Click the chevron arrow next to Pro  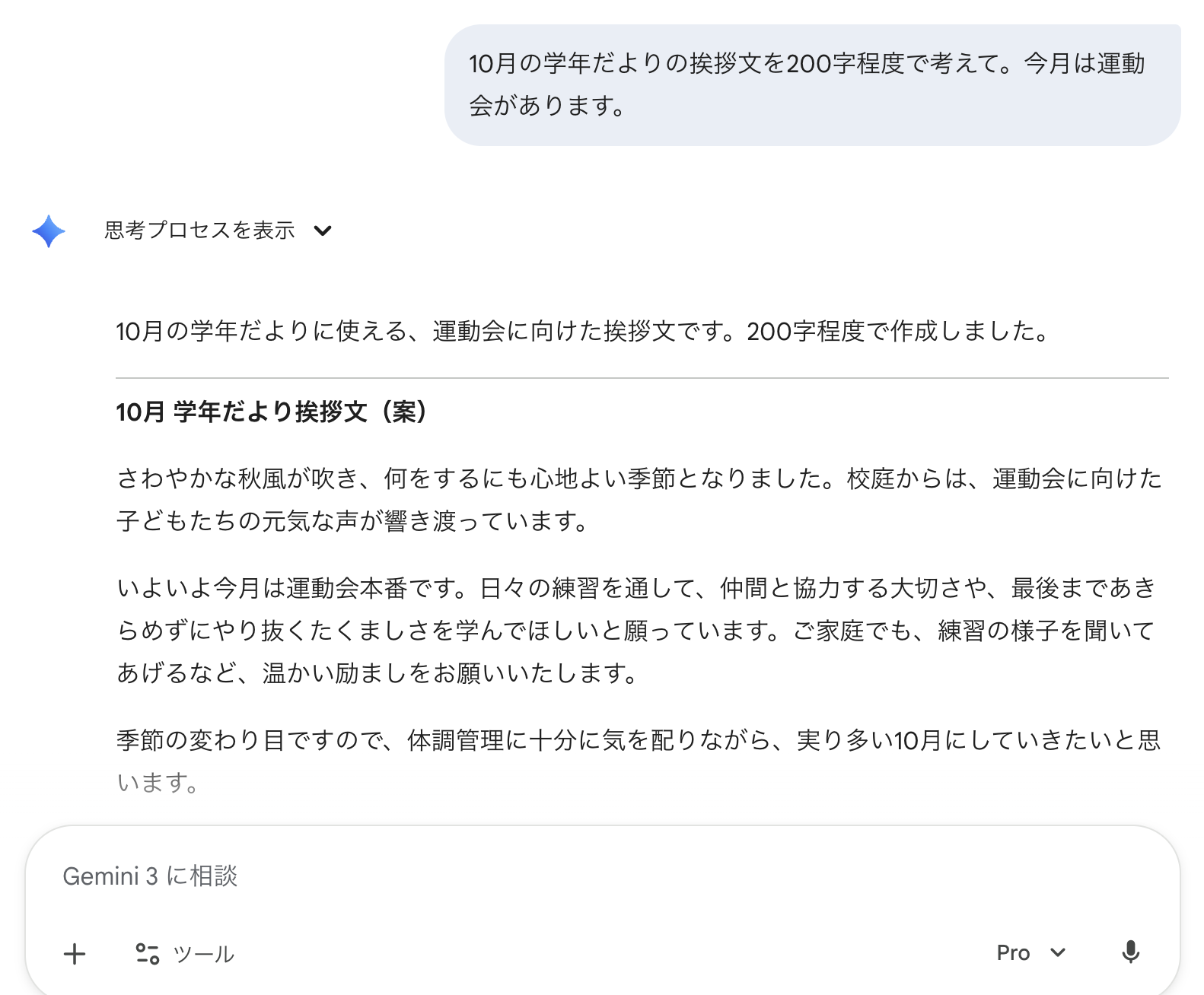(1058, 952)
